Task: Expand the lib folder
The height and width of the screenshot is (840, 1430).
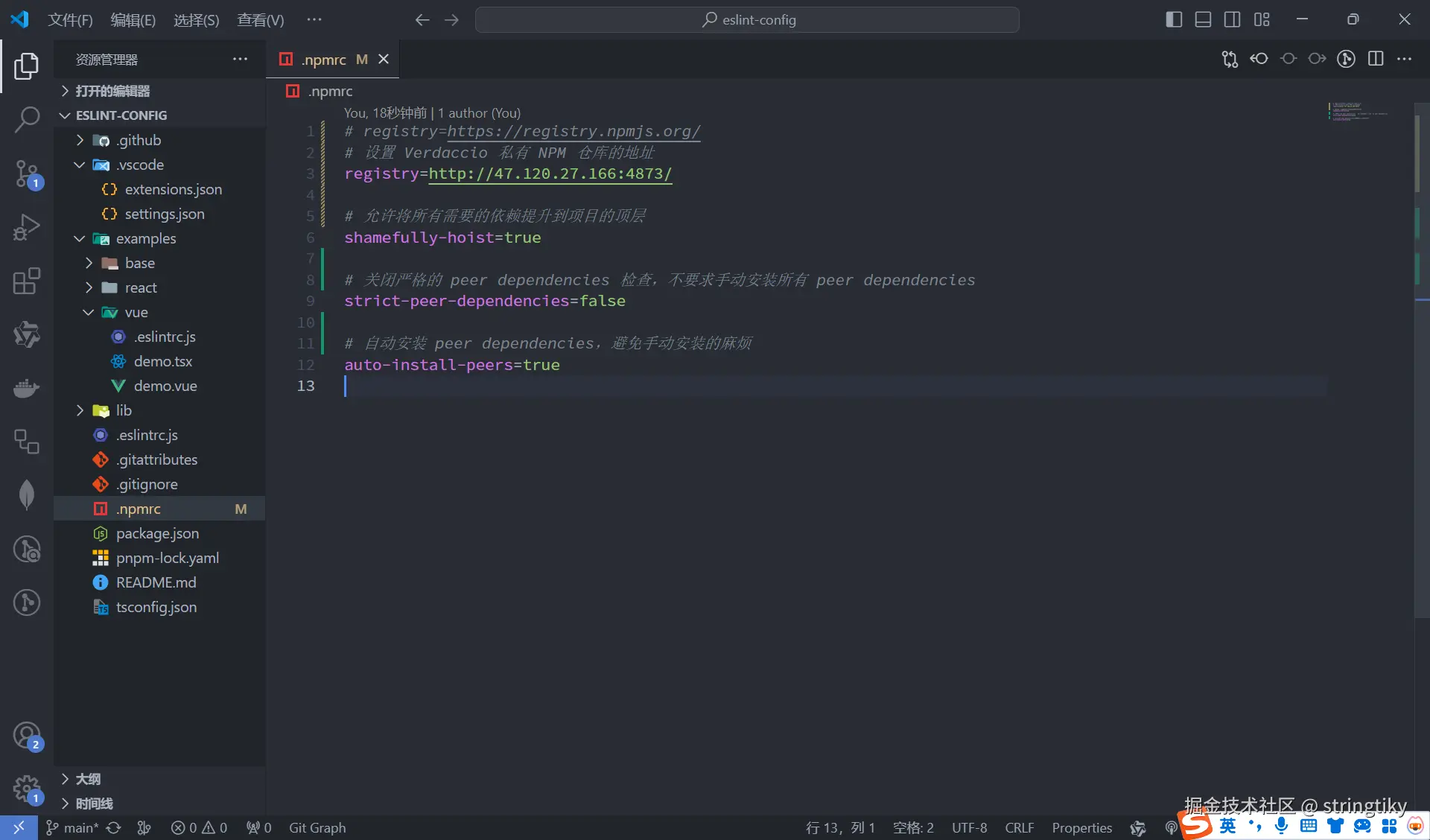Action: coord(124,410)
